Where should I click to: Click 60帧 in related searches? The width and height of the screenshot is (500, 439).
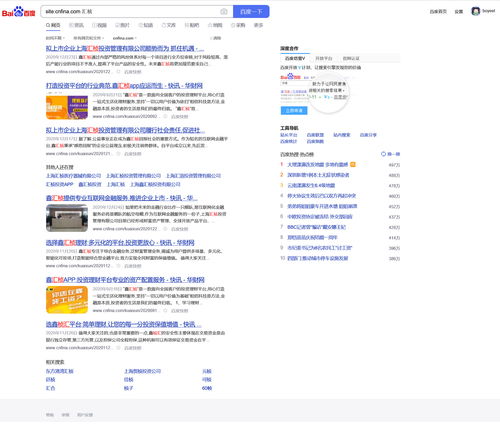point(207,388)
